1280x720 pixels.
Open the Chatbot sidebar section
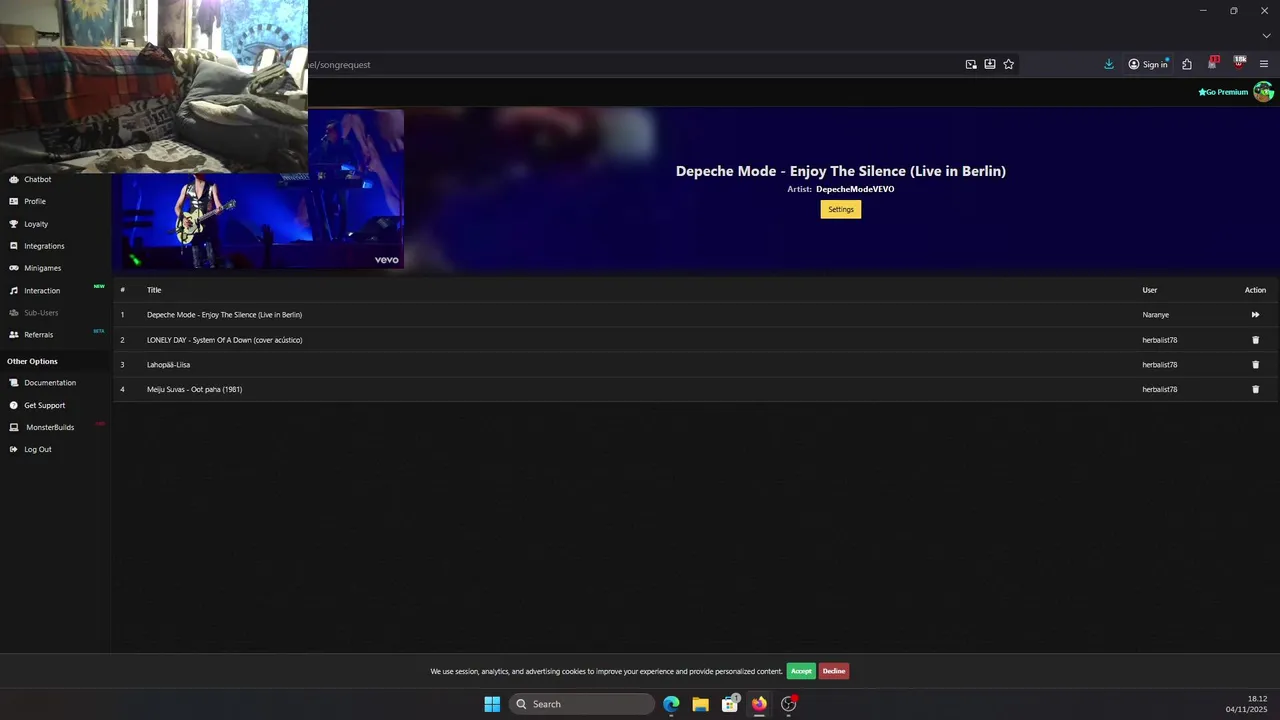(38, 179)
